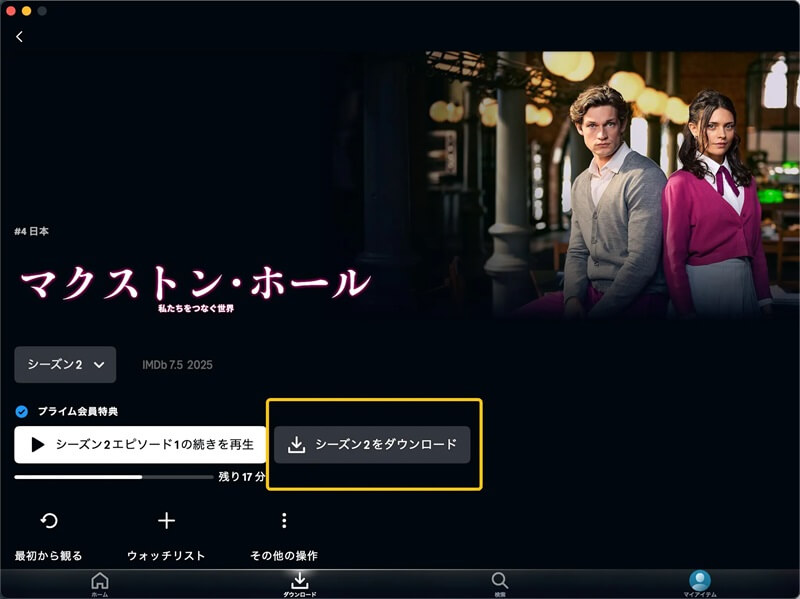Select the Home icon in bottom navigation
Screen dimensions: 800x599
coord(98,580)
